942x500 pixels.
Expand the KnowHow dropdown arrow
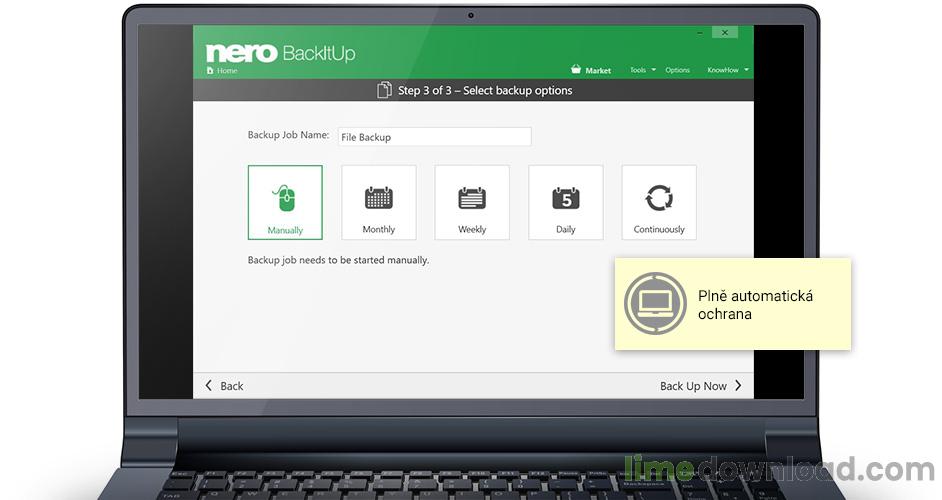pos(747,70)
